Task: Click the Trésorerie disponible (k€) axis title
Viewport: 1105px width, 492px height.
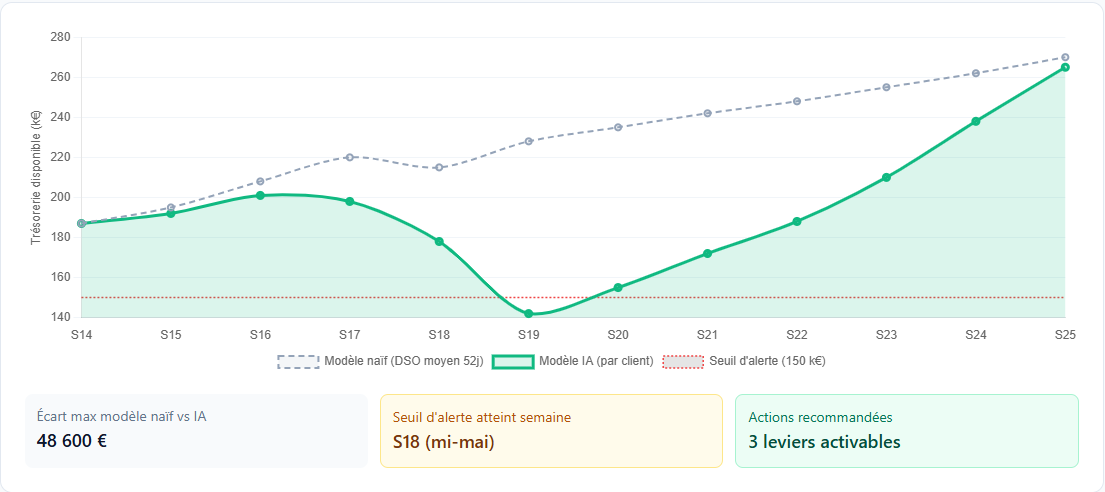Action: click(36, 177)
